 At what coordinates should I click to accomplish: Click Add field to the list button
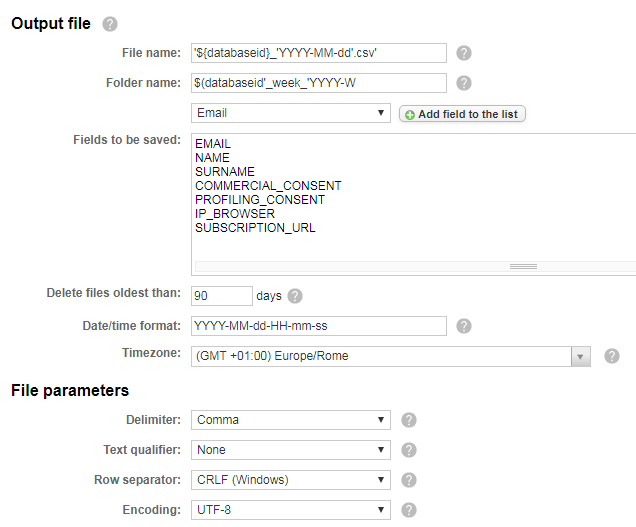(462, 114)
